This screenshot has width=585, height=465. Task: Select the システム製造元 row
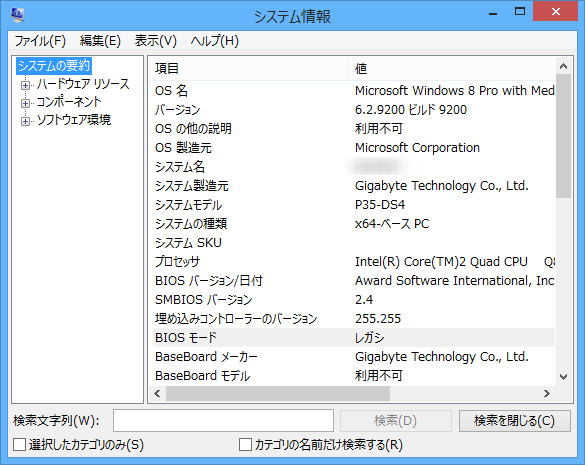tap(354, 186)
